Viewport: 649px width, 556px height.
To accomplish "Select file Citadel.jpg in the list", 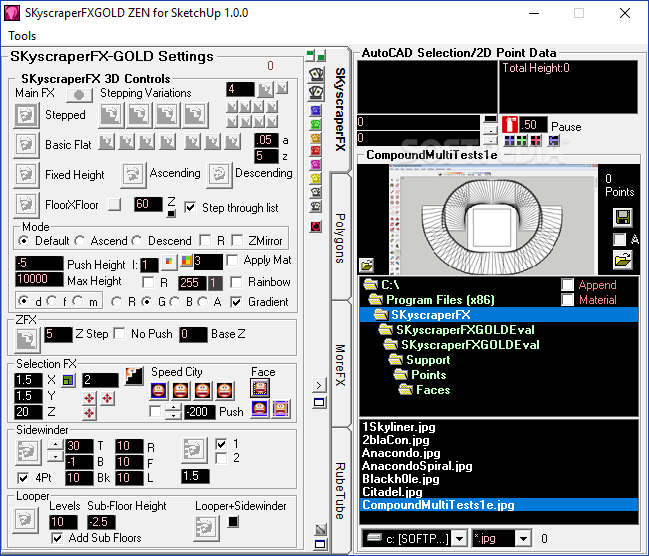I will point(392,492).
